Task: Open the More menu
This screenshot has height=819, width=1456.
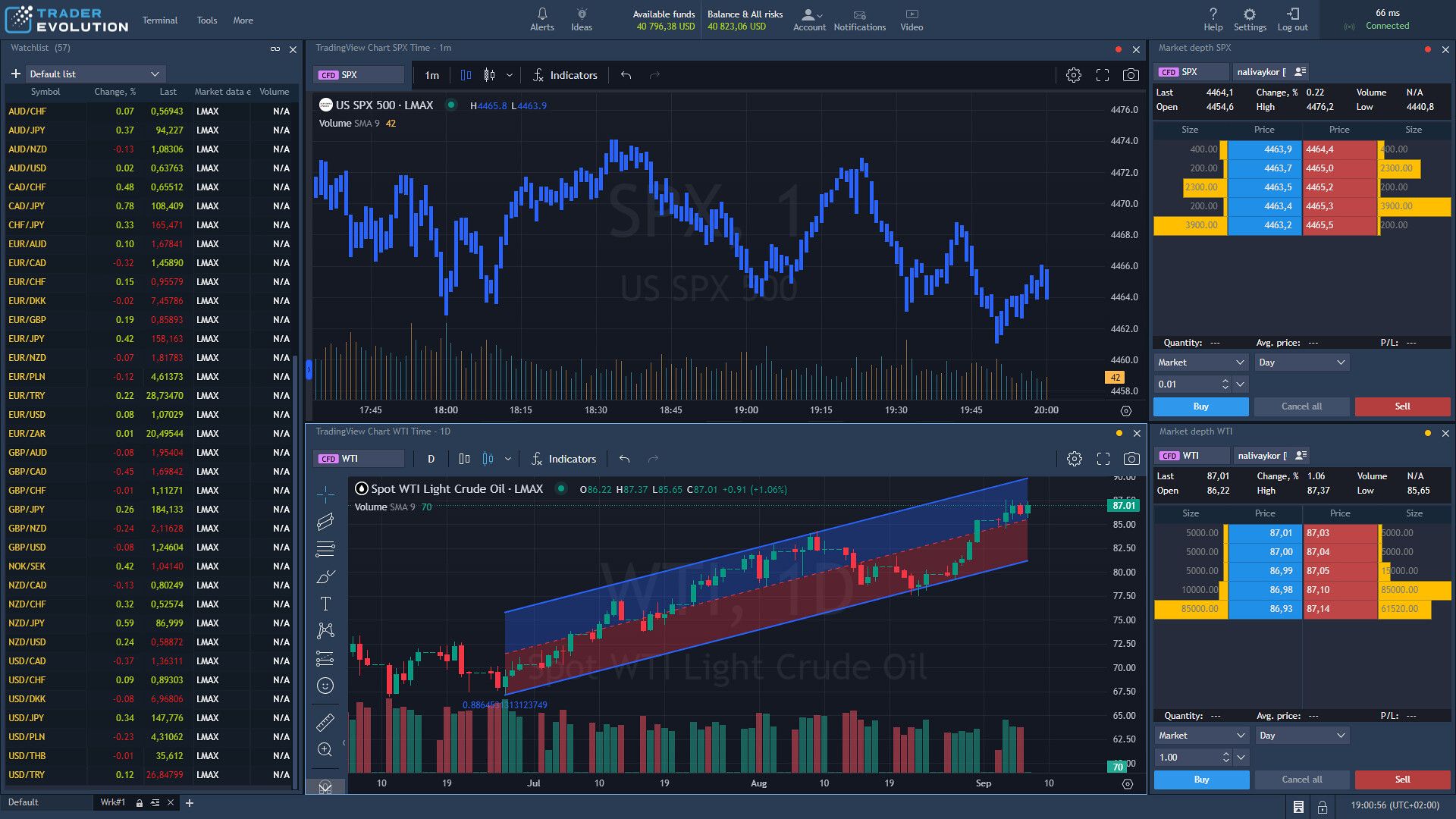Action: coord(243,20)
